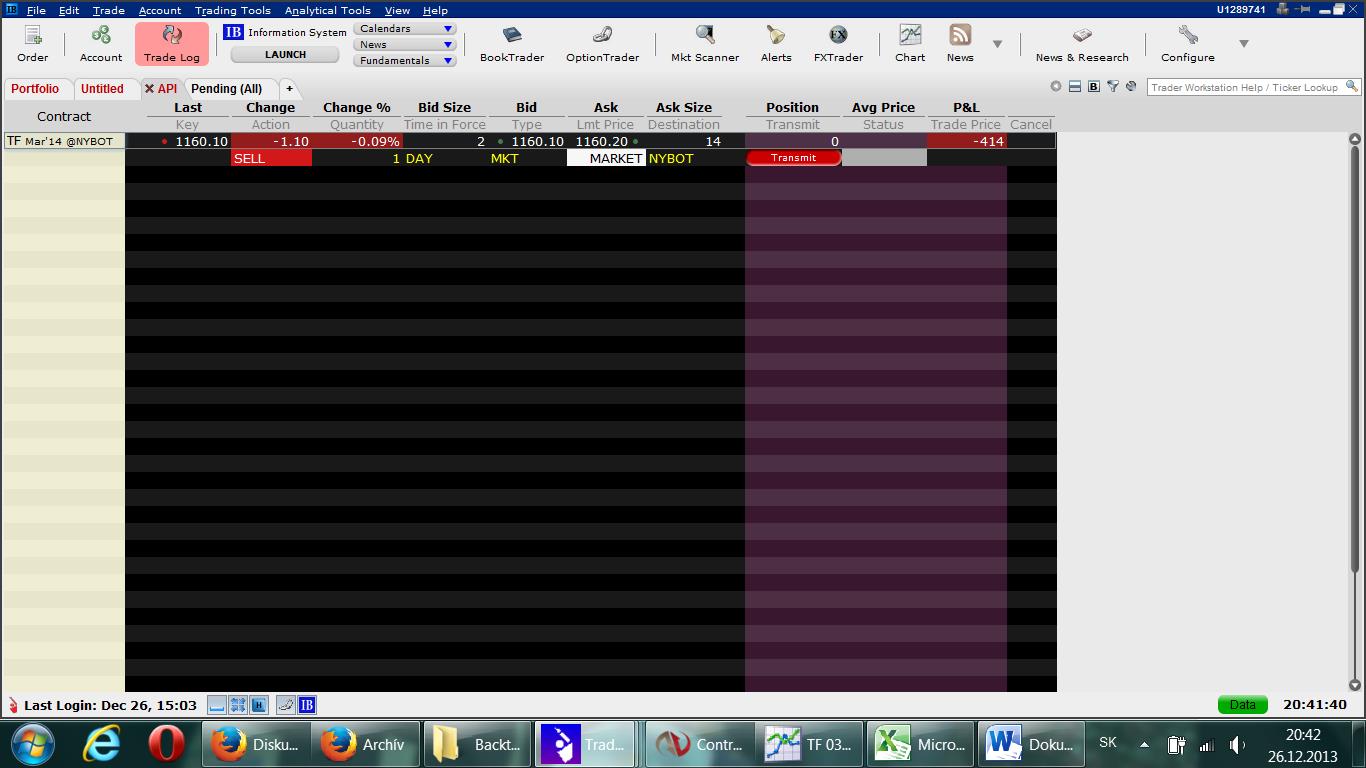Click the MKT order type cell
The width and height of the screenshot is (1366, 768).
526,158
